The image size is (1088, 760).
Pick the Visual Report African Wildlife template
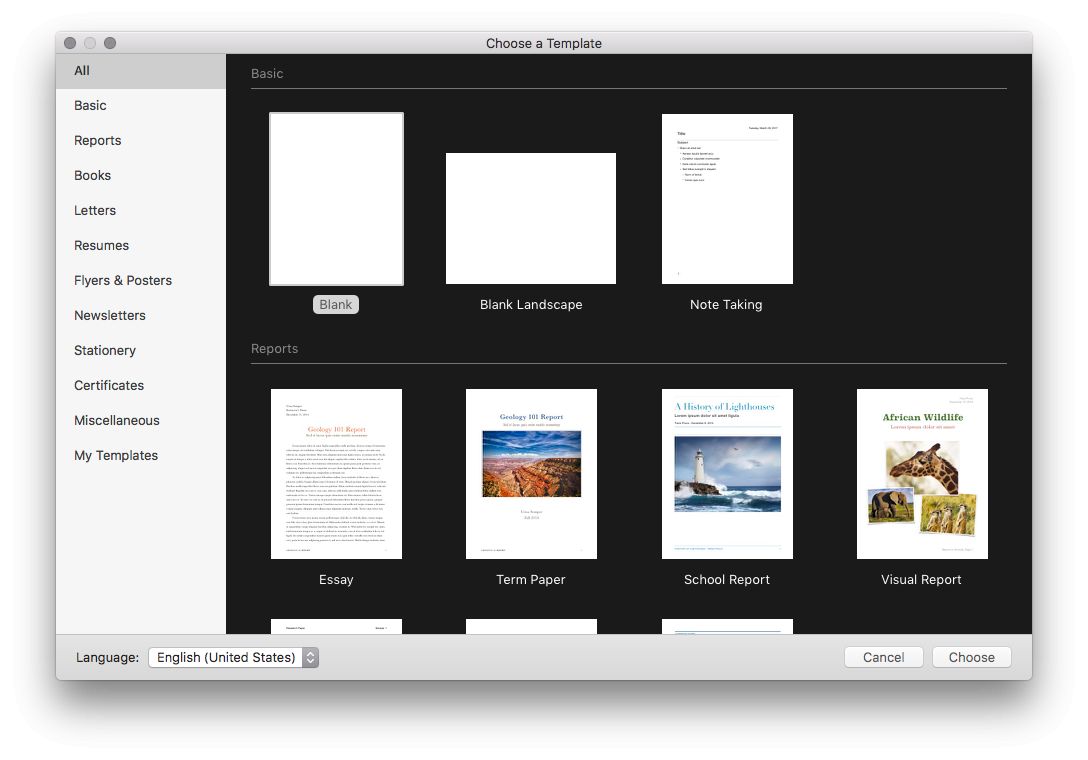click(x=921, y=474)
